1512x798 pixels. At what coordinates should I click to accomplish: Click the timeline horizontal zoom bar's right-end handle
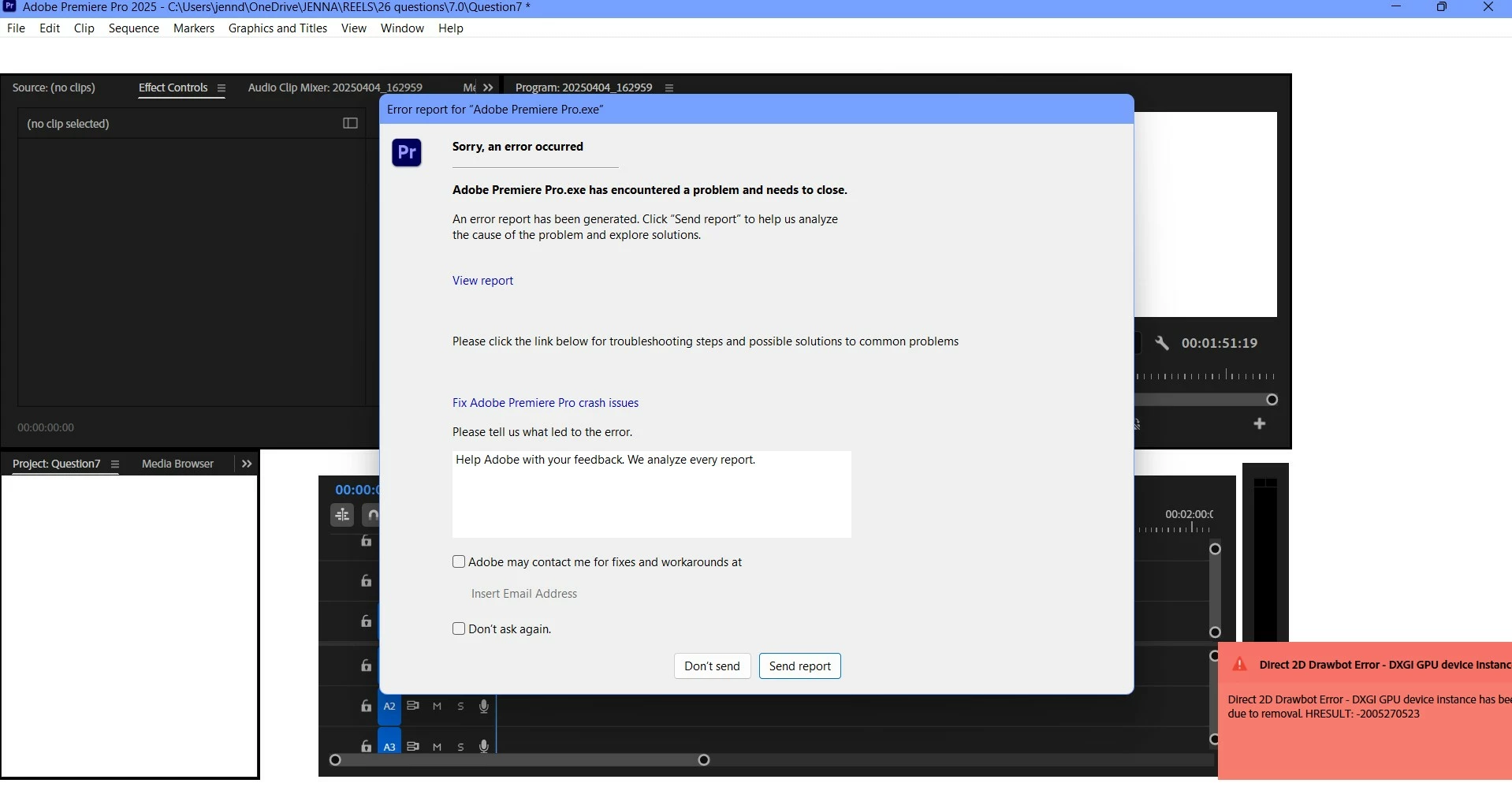click(x=704, y=760)
